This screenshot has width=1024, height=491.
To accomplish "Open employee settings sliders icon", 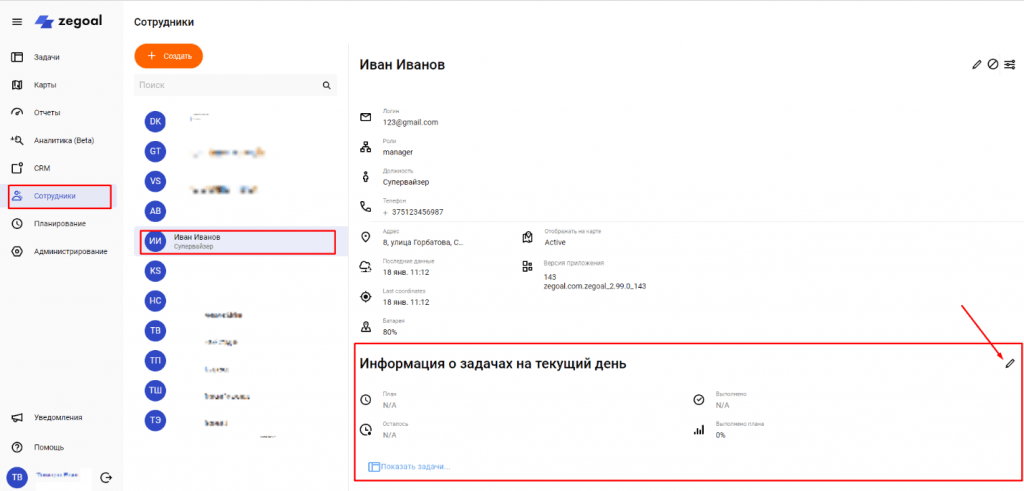I will click(x=1009, y=65).
